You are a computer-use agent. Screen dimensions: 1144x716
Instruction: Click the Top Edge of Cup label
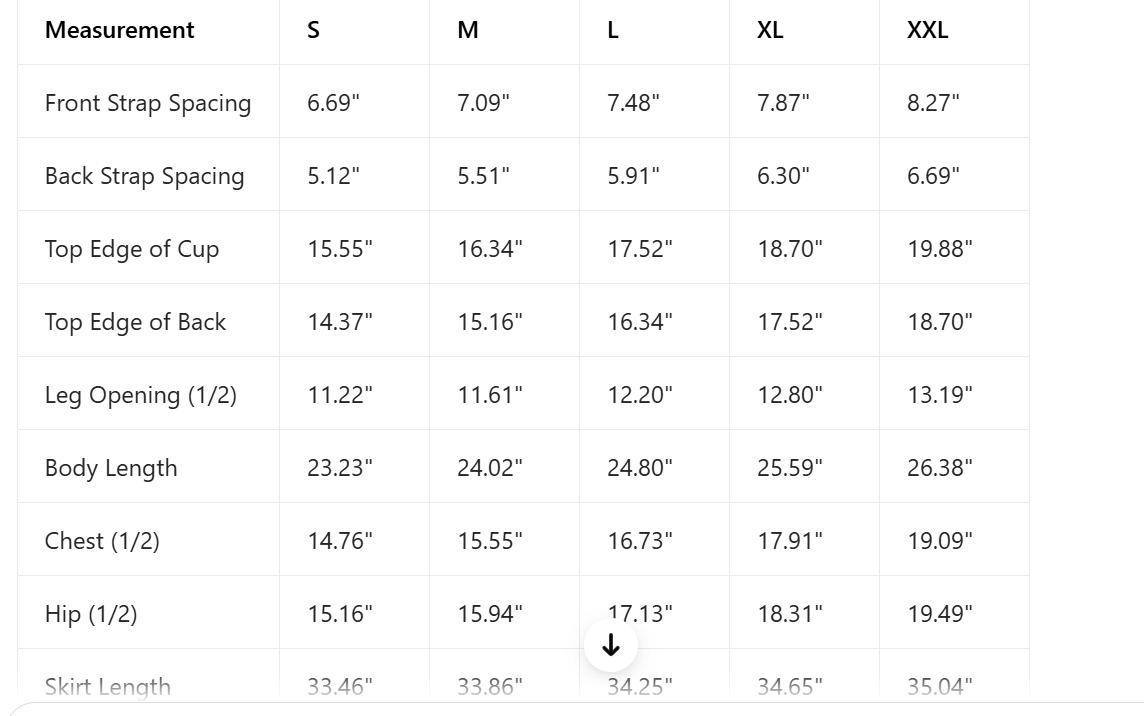(x=132, y=249)
